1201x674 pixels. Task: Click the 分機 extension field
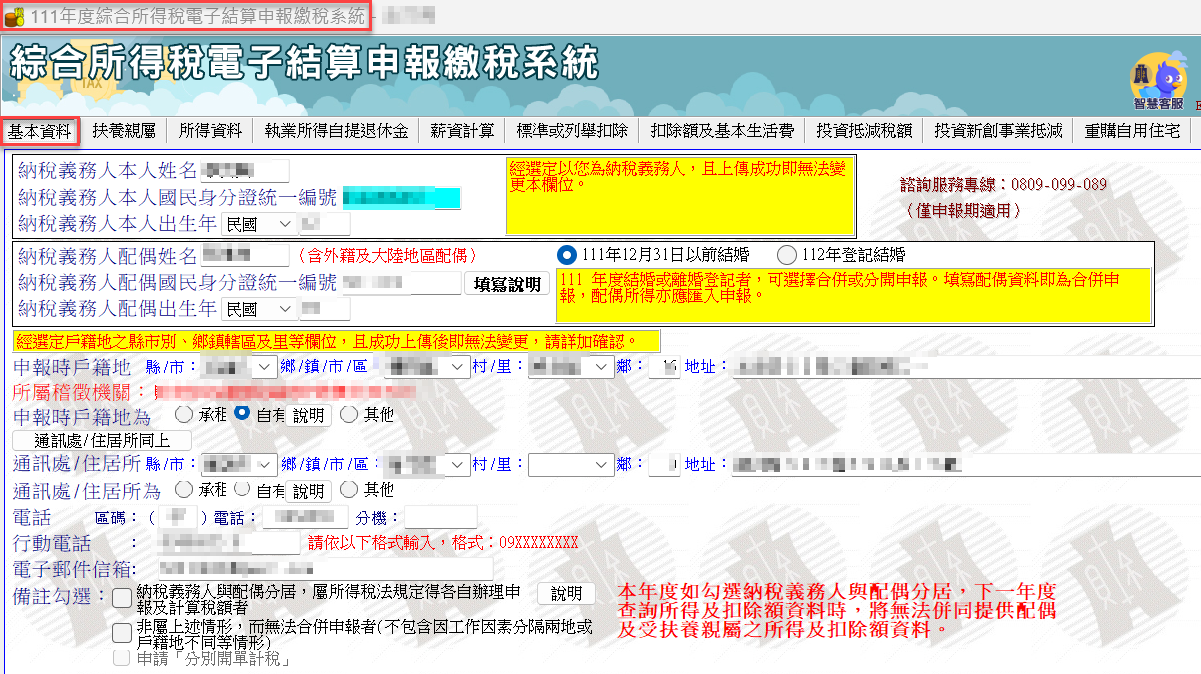point(441,517)
